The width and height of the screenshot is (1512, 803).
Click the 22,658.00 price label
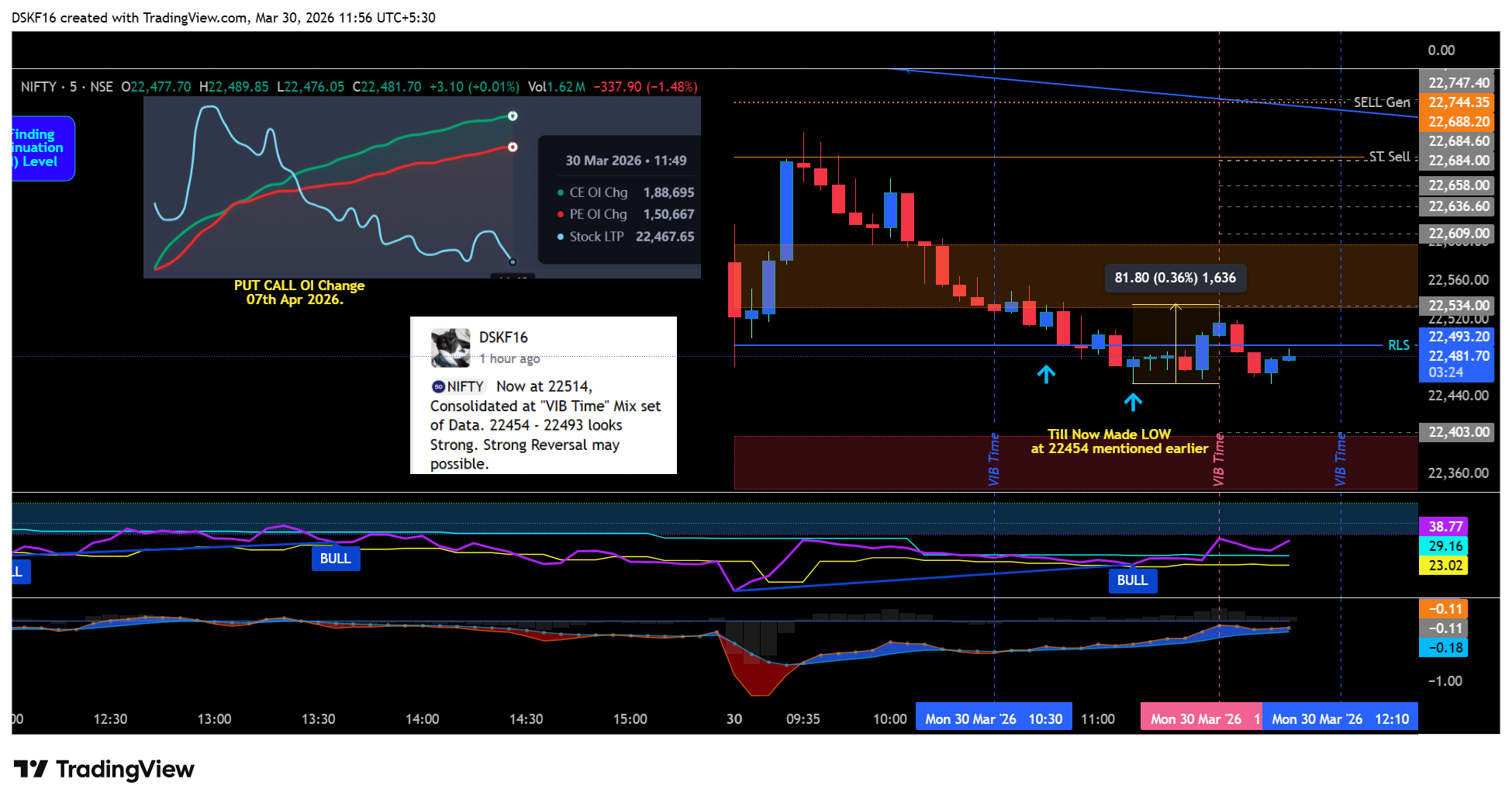(1457, 185)
